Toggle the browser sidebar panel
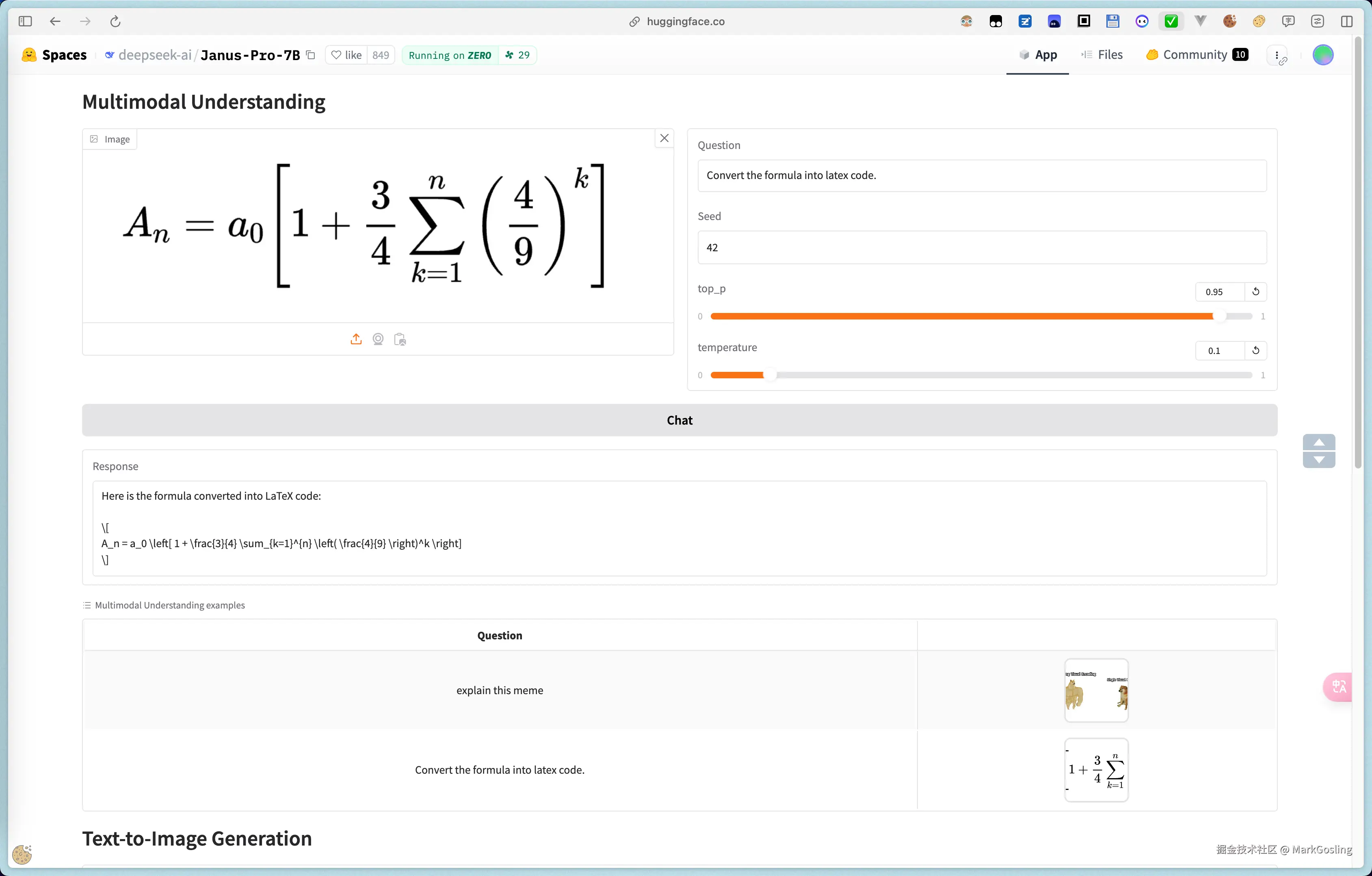The image size is (1372, 876). pyautogui.click(x=25, y=22)
